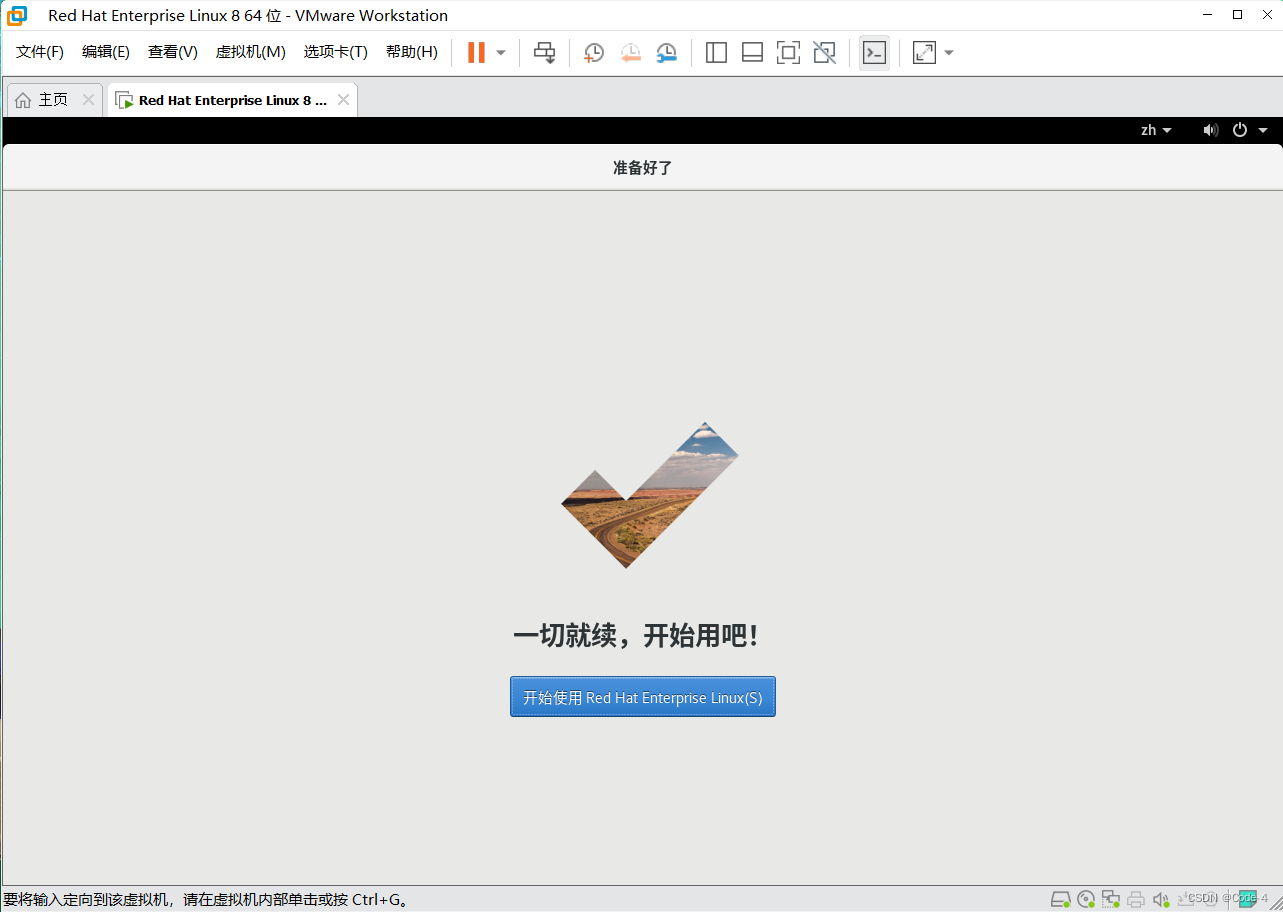Image resolution: width=1283 pixels, height=912 pixels.
Task: Toggle the library sidebar view icon
Action: pos(716,53)
